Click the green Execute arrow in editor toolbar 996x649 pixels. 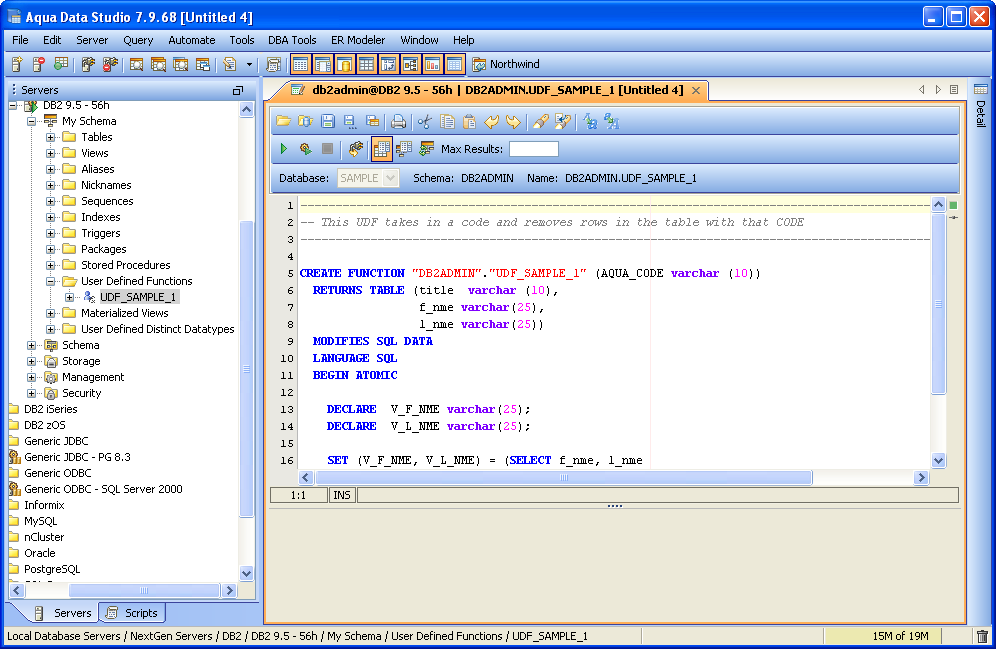point(284,149)
